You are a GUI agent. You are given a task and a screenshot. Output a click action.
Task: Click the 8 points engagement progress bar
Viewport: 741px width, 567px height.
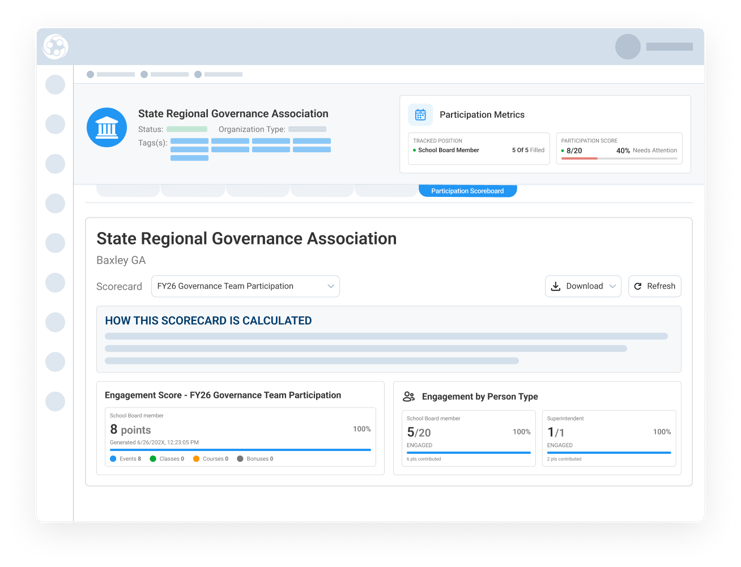(x=240, y=450)
